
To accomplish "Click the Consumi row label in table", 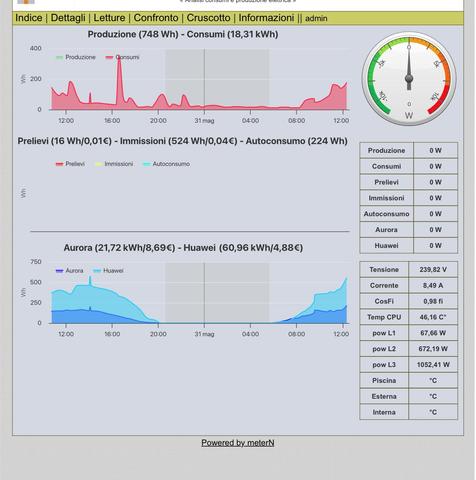I will tap(386, 166).
